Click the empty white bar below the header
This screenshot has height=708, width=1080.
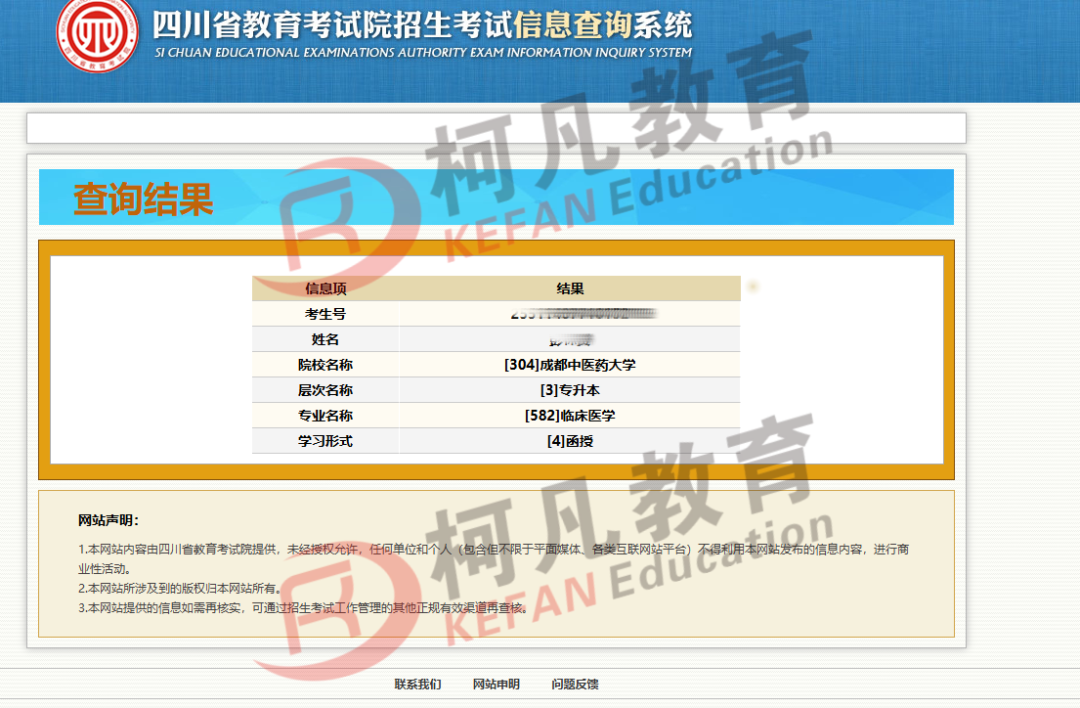[496, 128]
